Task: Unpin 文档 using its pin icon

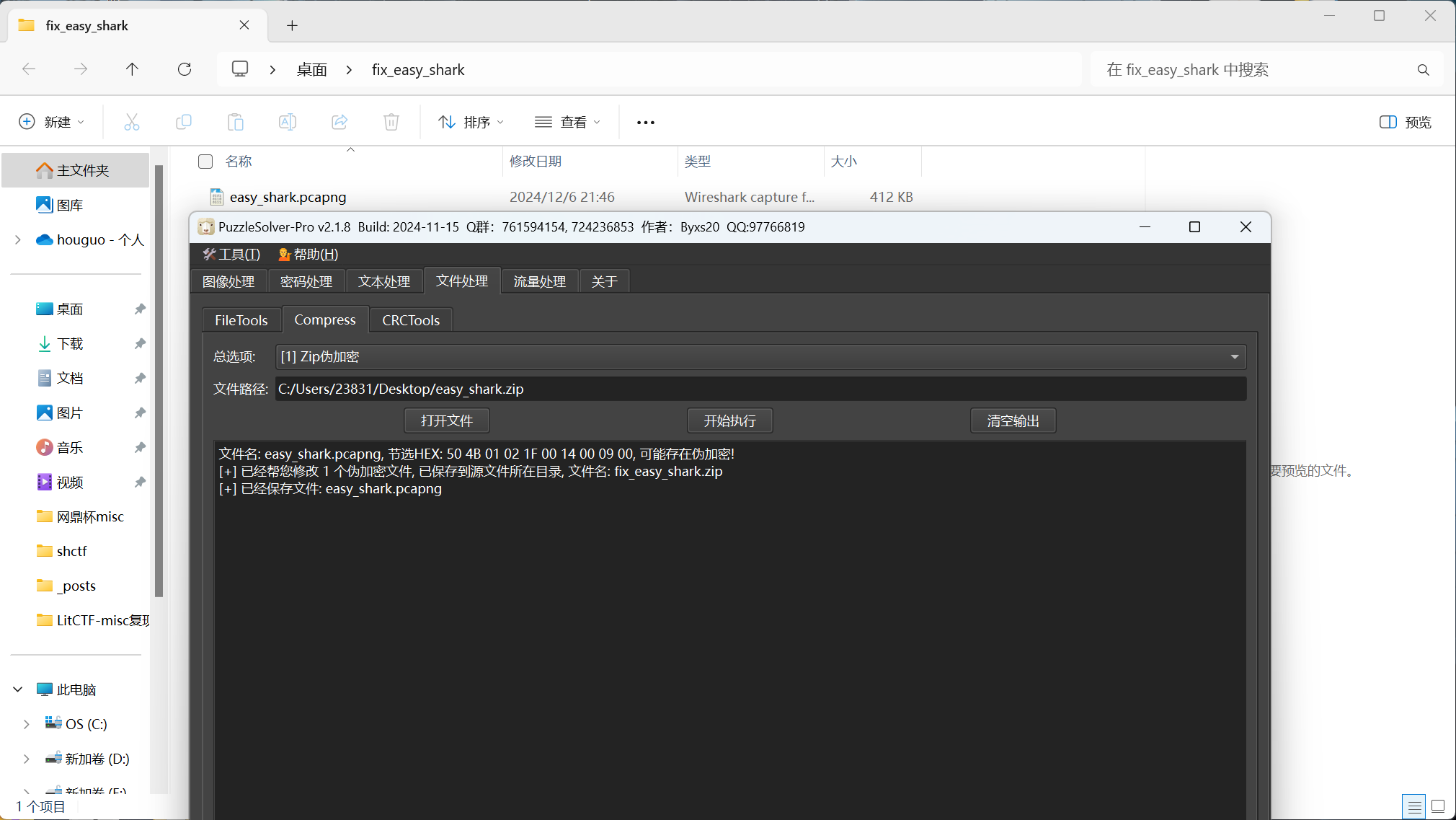Action: (140, 378)
